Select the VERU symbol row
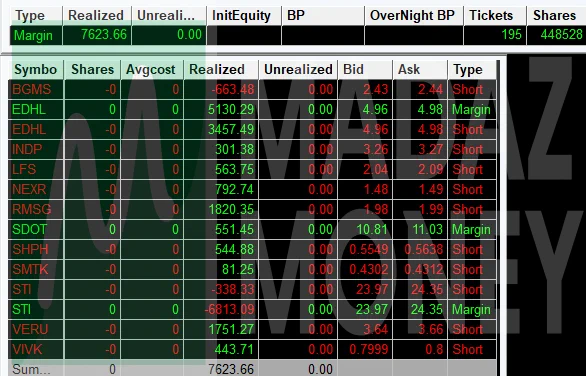This screenshot has height=376, width=586. (x=252, y=329)
